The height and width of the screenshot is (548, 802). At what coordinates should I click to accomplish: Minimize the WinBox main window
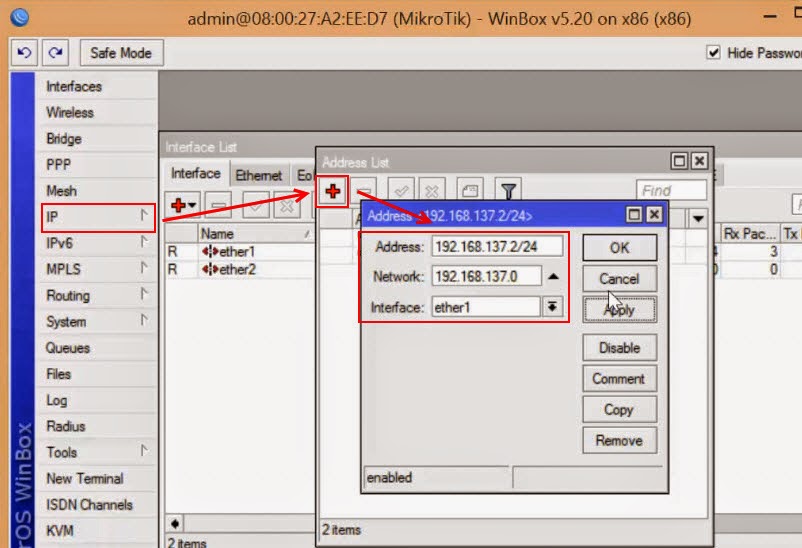click(770, 17)
